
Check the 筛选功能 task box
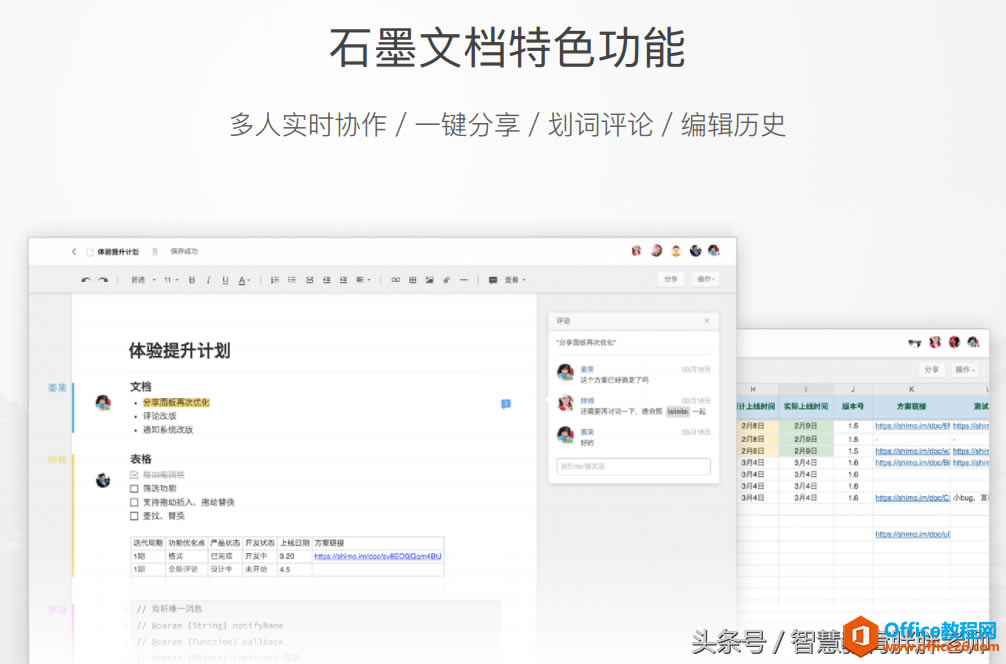click(x=134, y=488)
